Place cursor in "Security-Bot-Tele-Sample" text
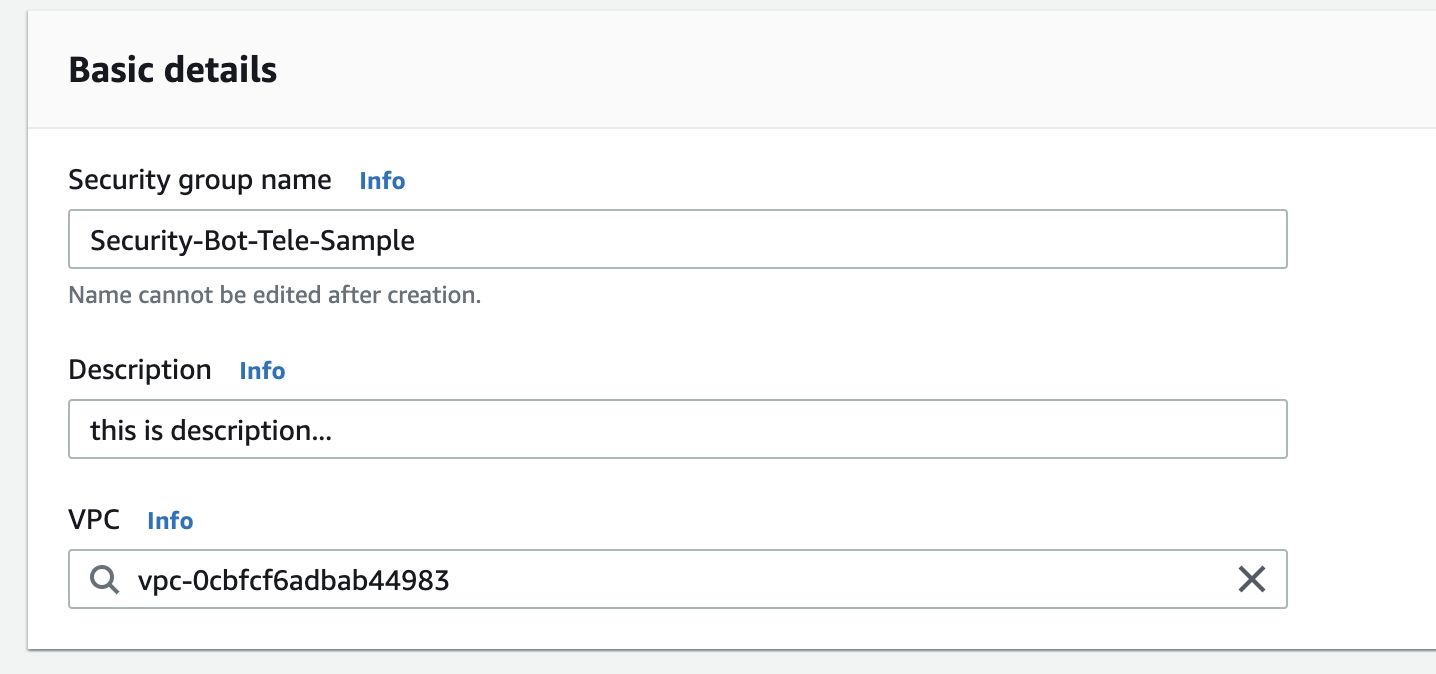This screenshot has width=1436, height=674. click(252, 240)
